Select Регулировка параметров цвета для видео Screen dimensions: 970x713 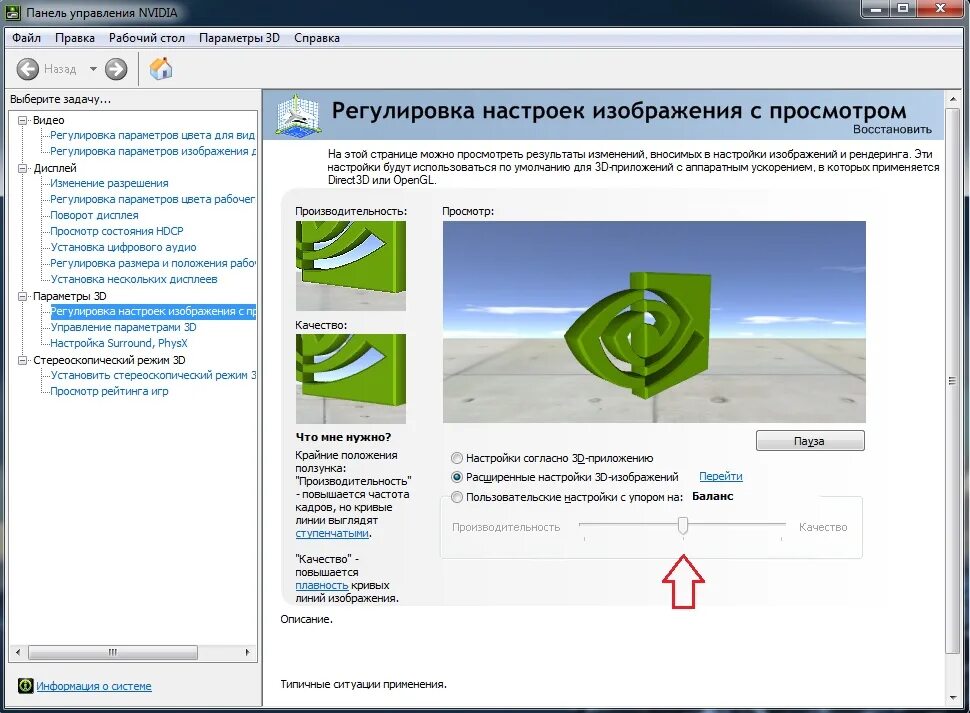pos(152,135)
